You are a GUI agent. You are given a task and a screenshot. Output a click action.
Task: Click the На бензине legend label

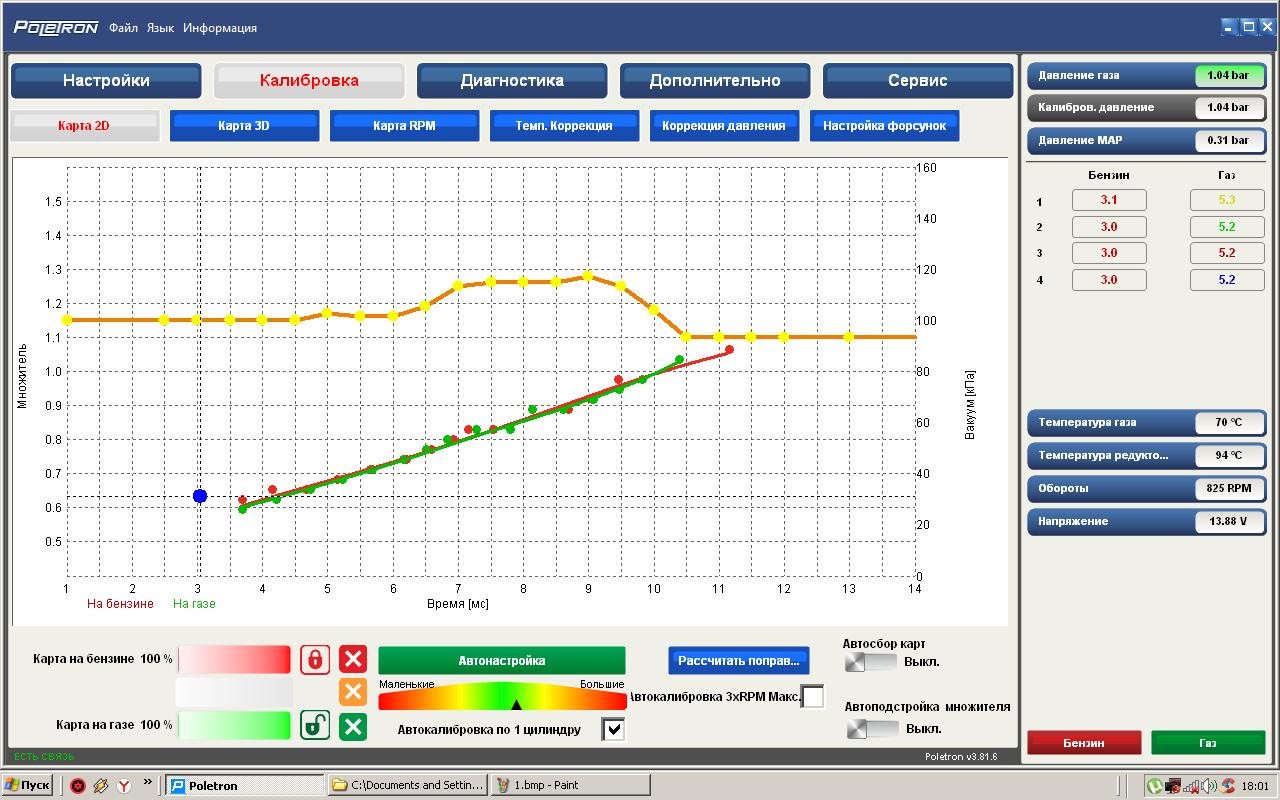click(x=120, y=604)
